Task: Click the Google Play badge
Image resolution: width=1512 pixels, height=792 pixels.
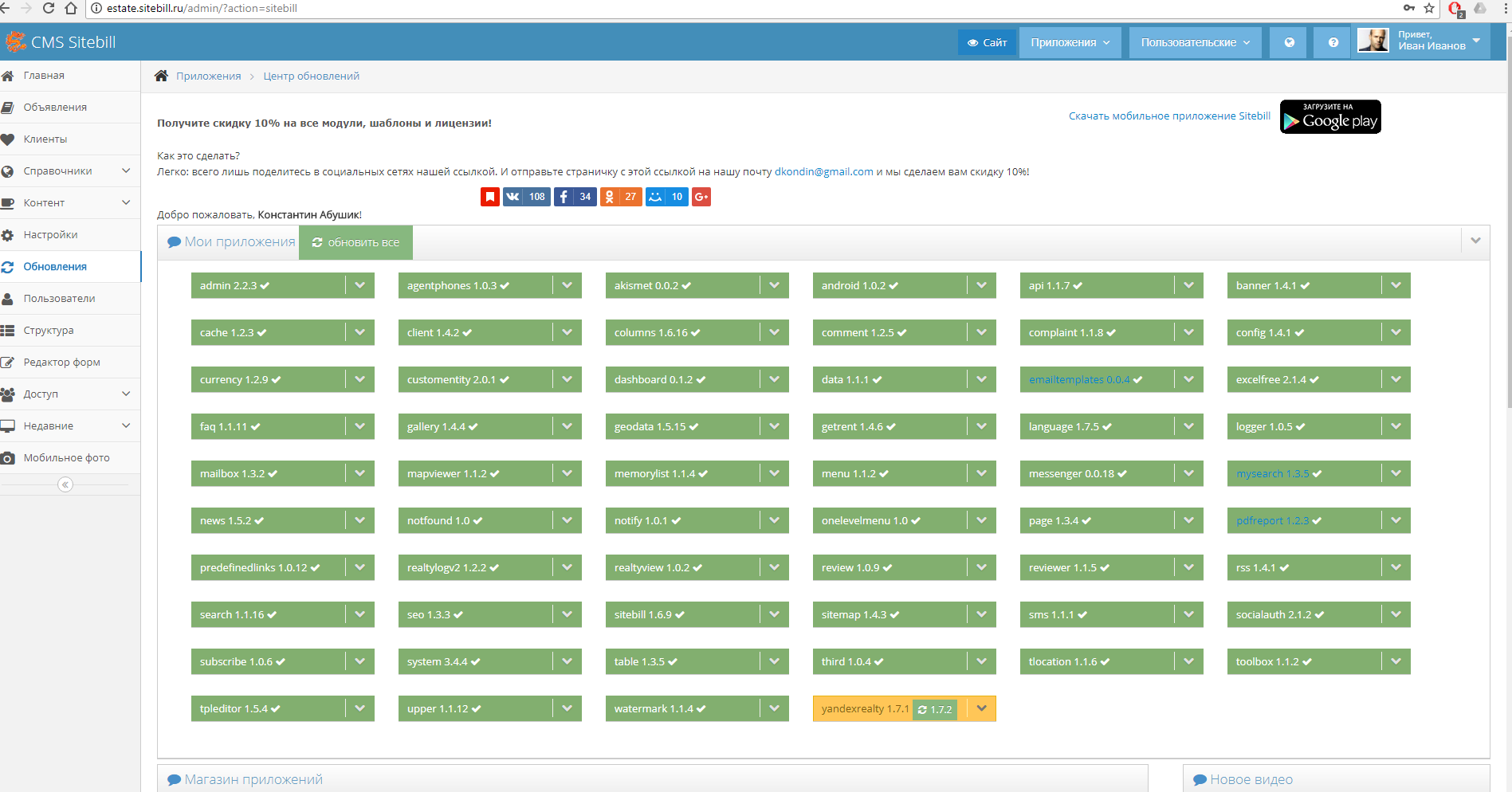Action: tap(1330, 117)
